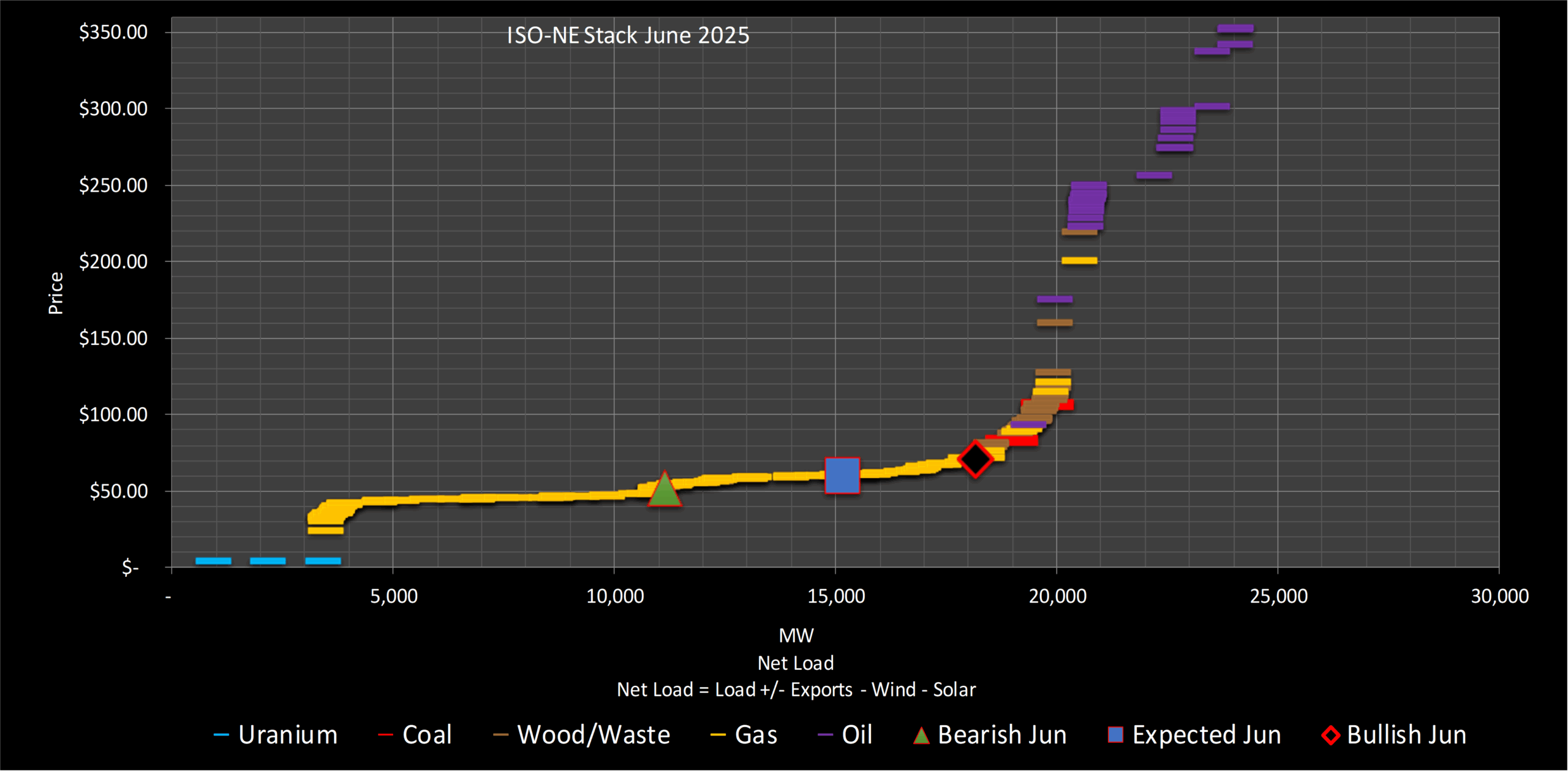Click the Uranium legend color dash
The image size is (1568, 771).
pos(221,735)
